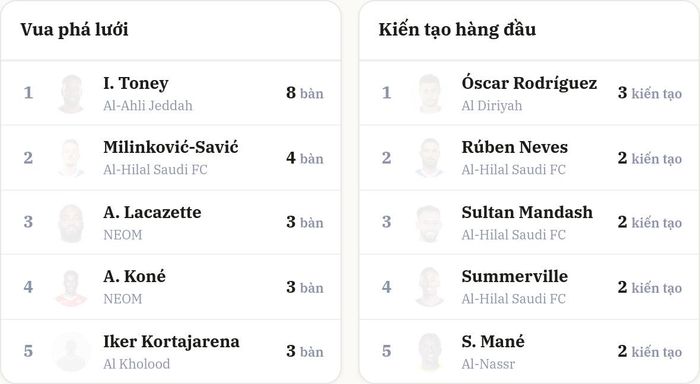
Task: Click Rúben Neves's player photo
Action: point(429,158)
